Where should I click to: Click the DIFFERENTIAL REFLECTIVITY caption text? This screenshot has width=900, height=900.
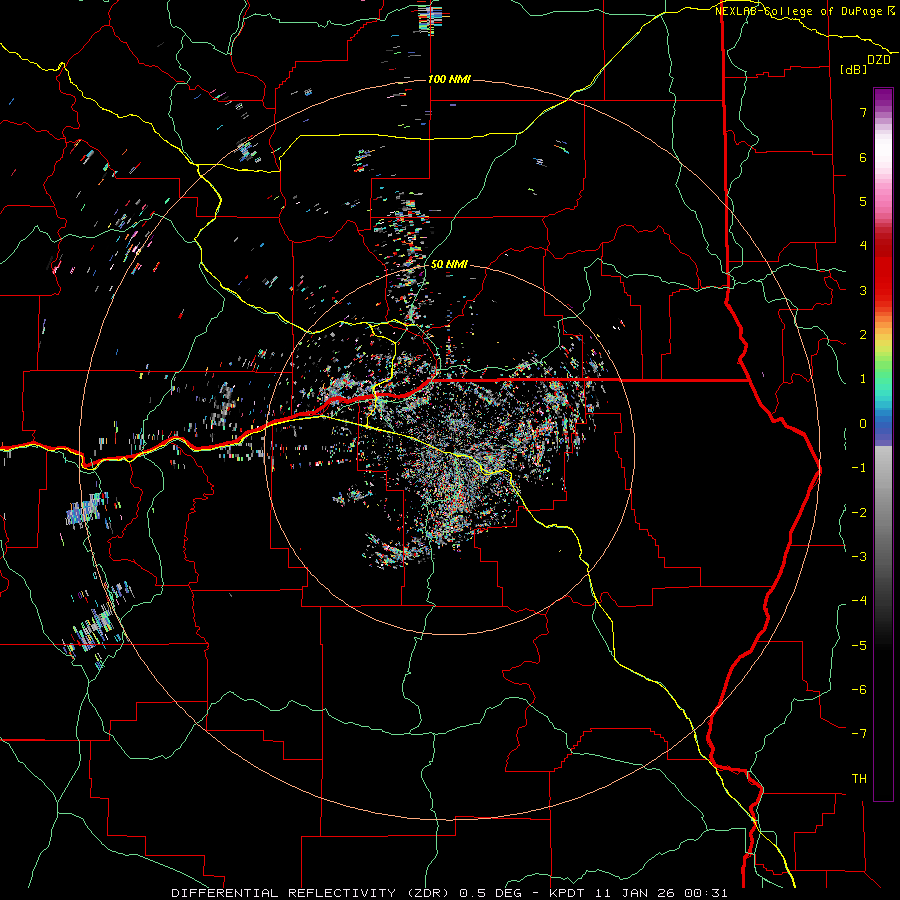click(x=284, y=893)
